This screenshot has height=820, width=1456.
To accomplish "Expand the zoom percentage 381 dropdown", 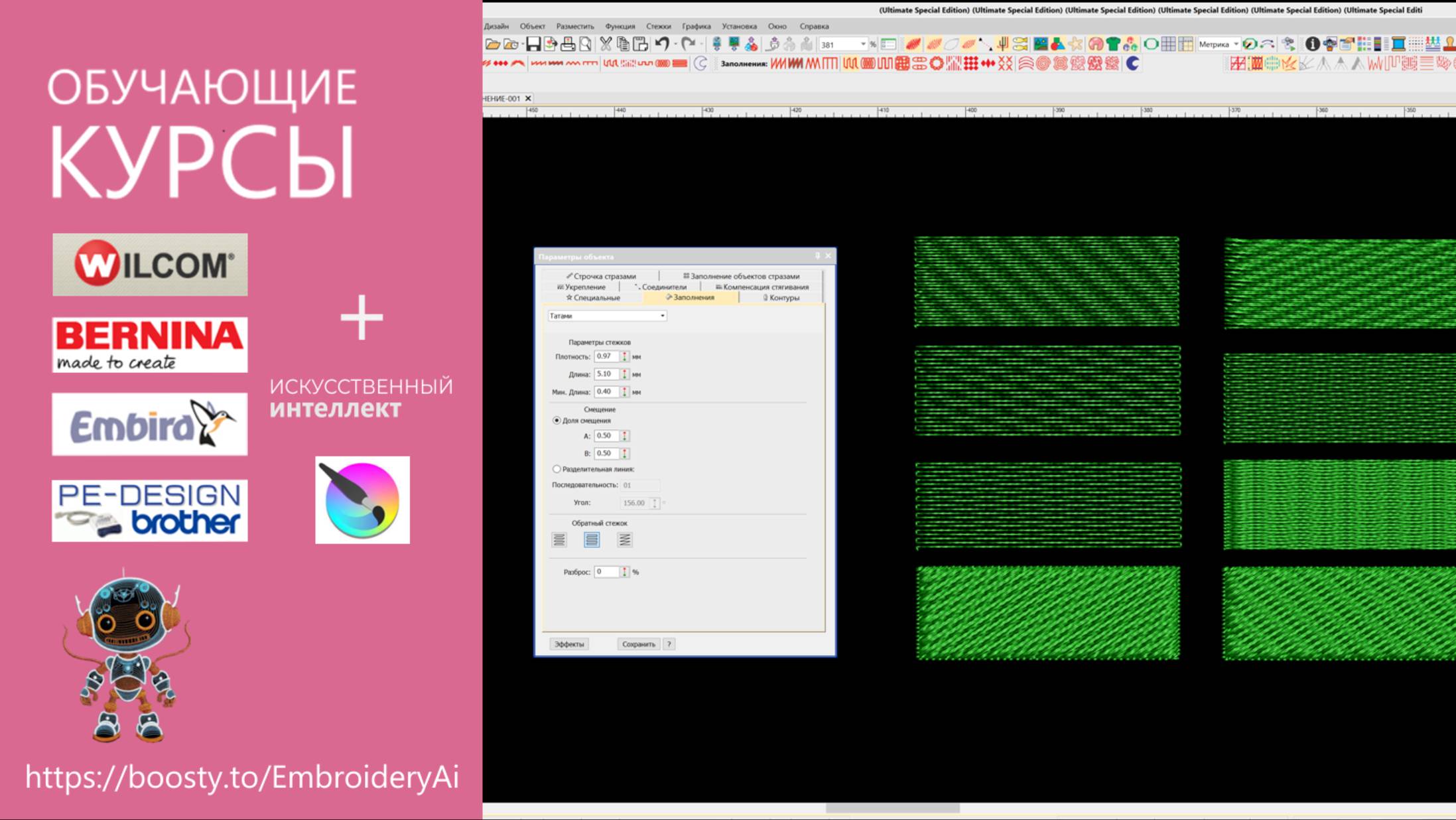I will [x=863, y=44].
